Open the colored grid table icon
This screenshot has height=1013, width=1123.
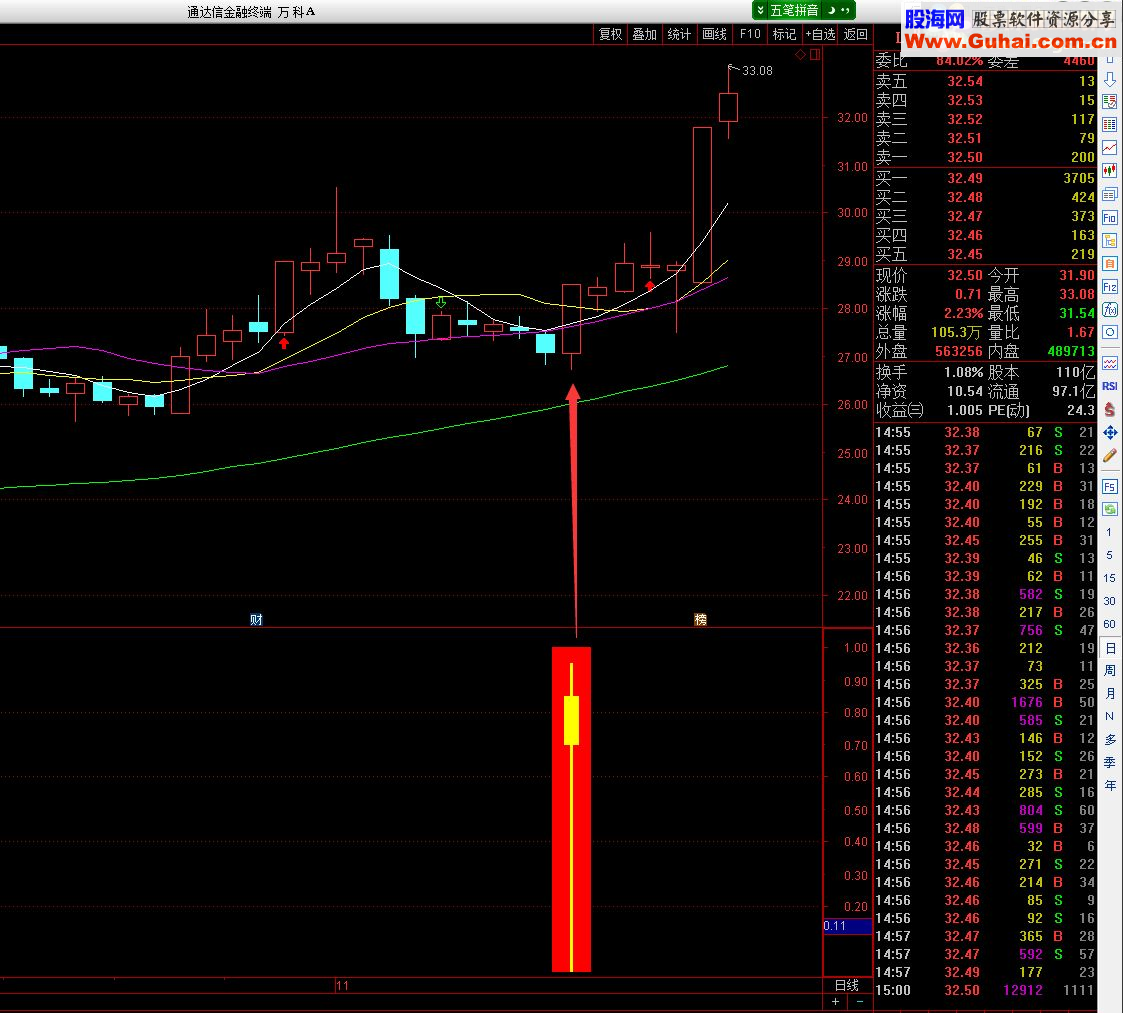(x=1109, y=125)
